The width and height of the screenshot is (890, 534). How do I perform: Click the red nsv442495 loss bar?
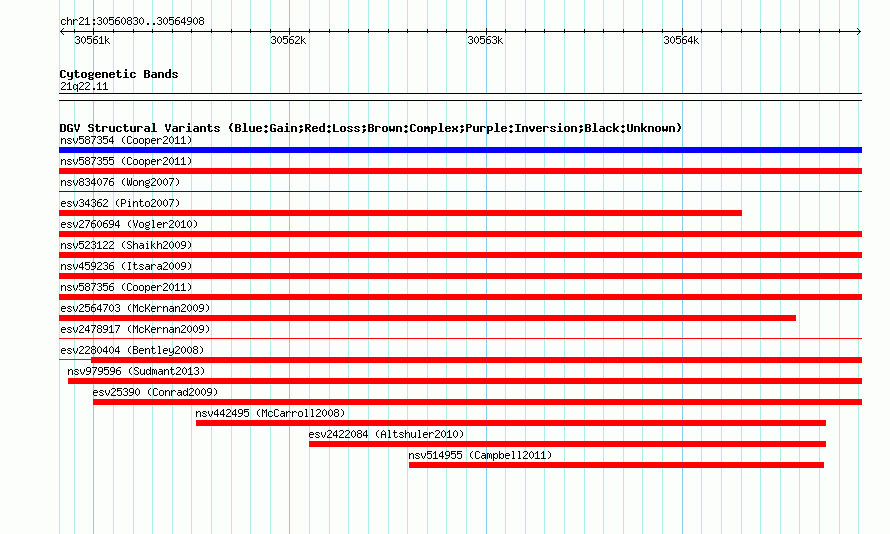click(511, 423)
